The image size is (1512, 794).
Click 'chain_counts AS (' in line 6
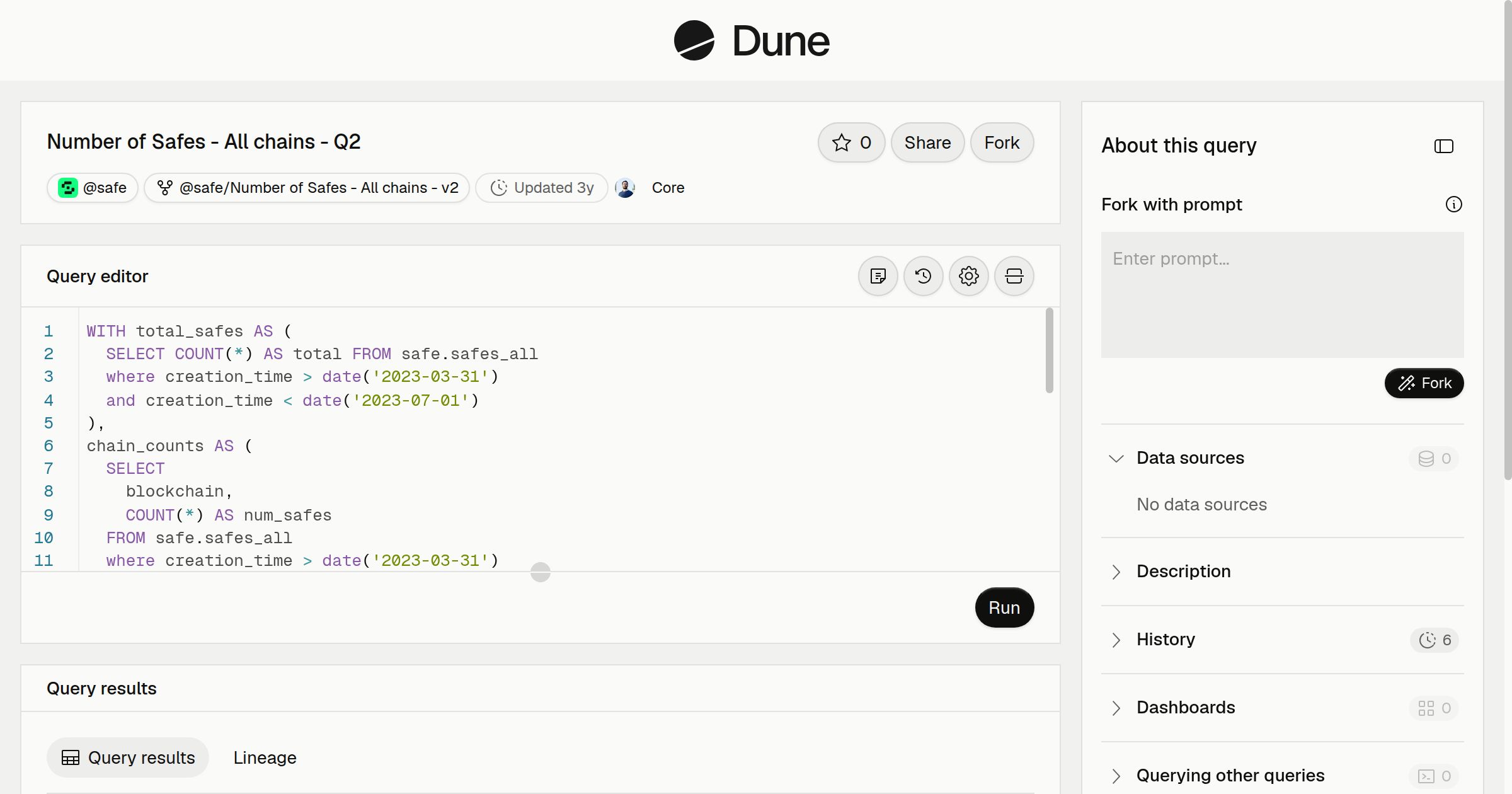click(169, 446)
